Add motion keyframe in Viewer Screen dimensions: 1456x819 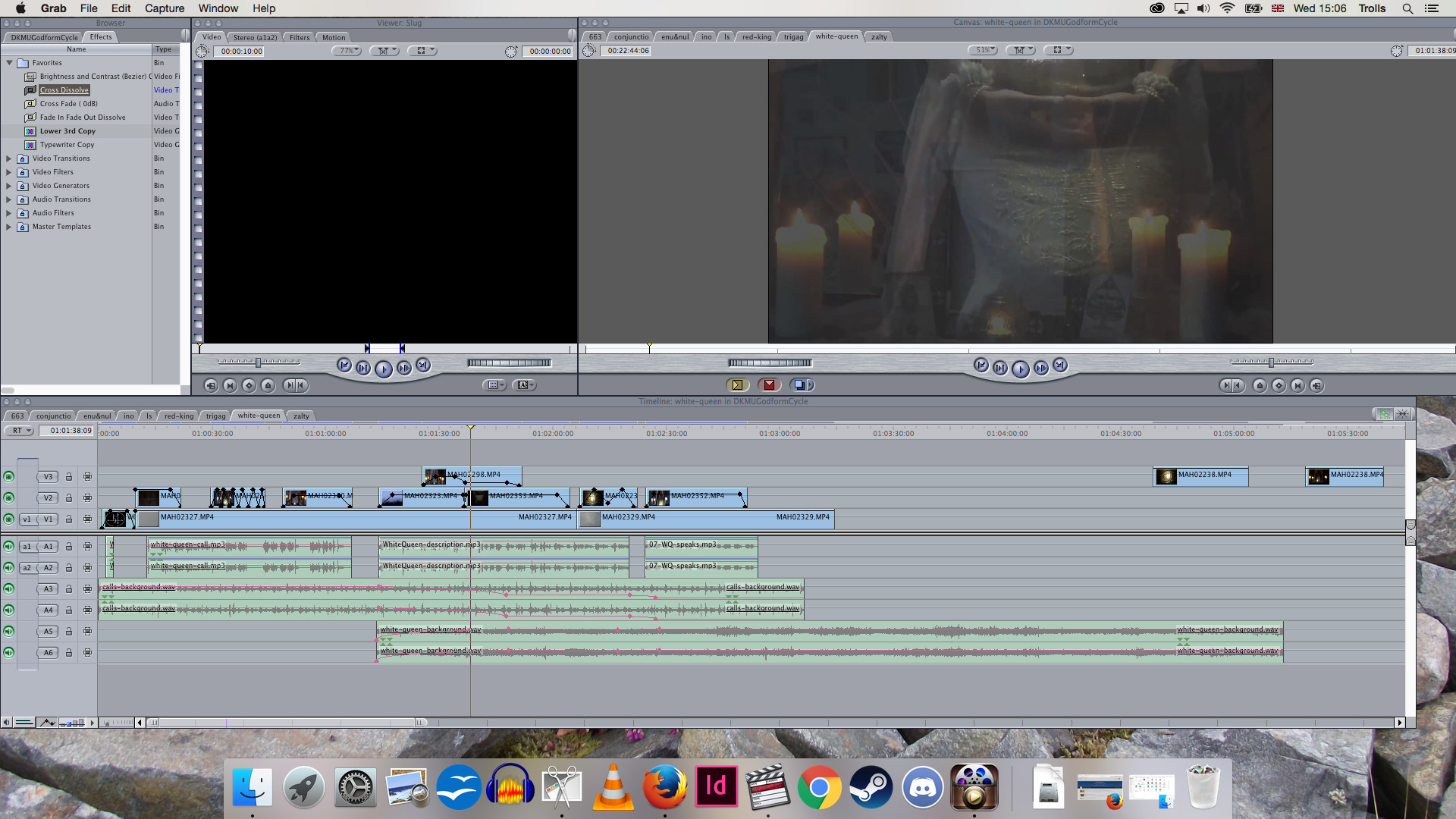tap(249, 385)
